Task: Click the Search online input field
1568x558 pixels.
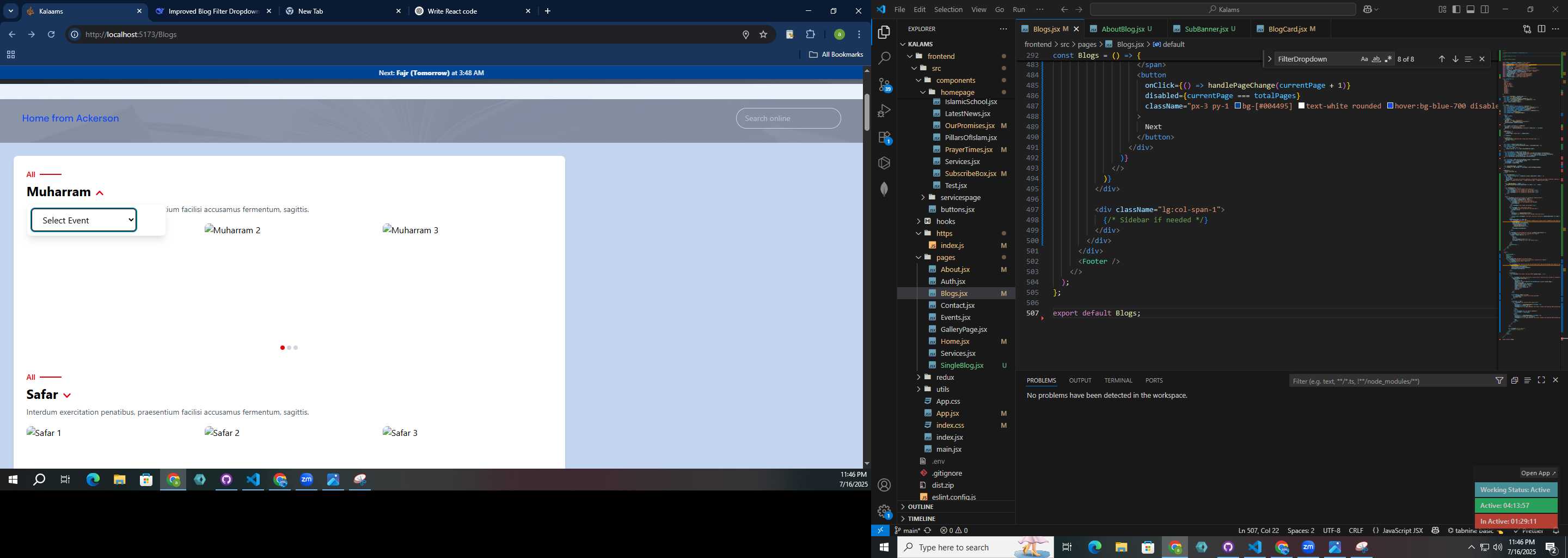Action: (x=788, y=118)
